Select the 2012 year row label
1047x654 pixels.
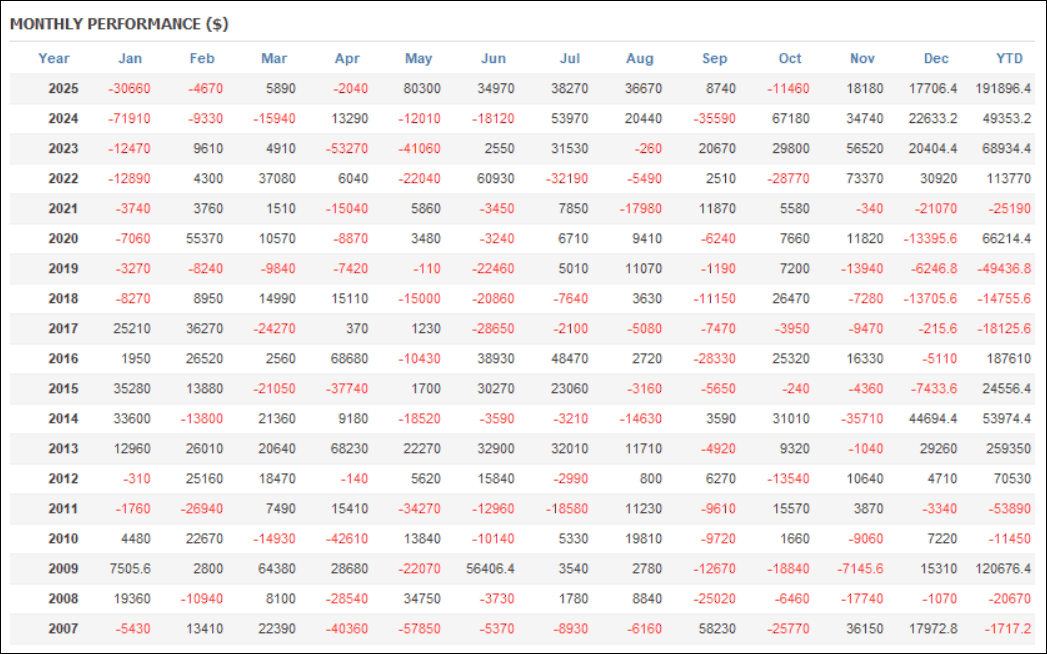coord(63,479)
